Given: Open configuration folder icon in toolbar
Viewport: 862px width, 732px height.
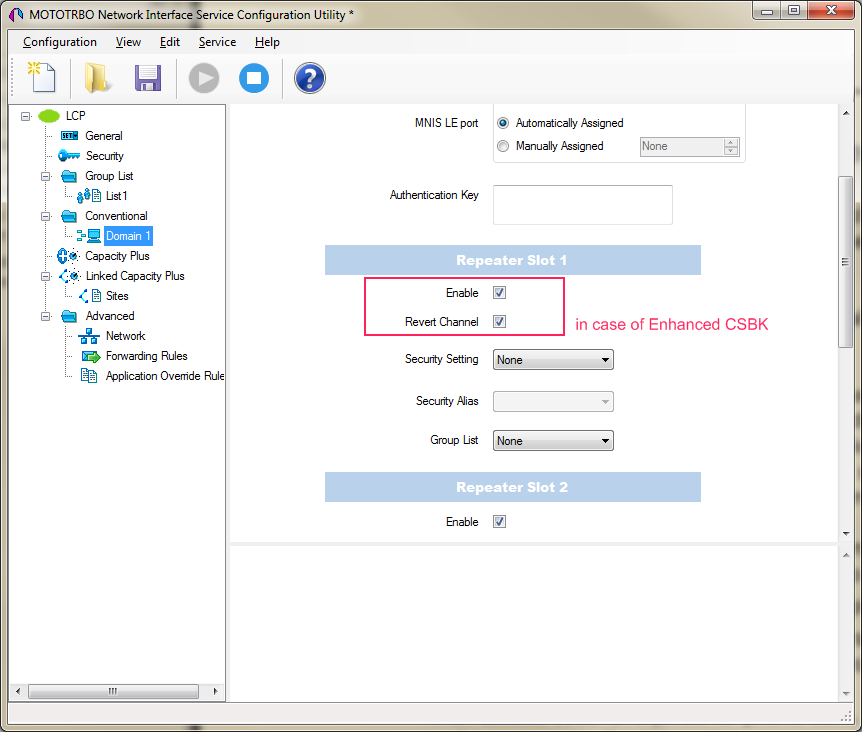Looking at the screenshot, I should click(x=97, y=77).
